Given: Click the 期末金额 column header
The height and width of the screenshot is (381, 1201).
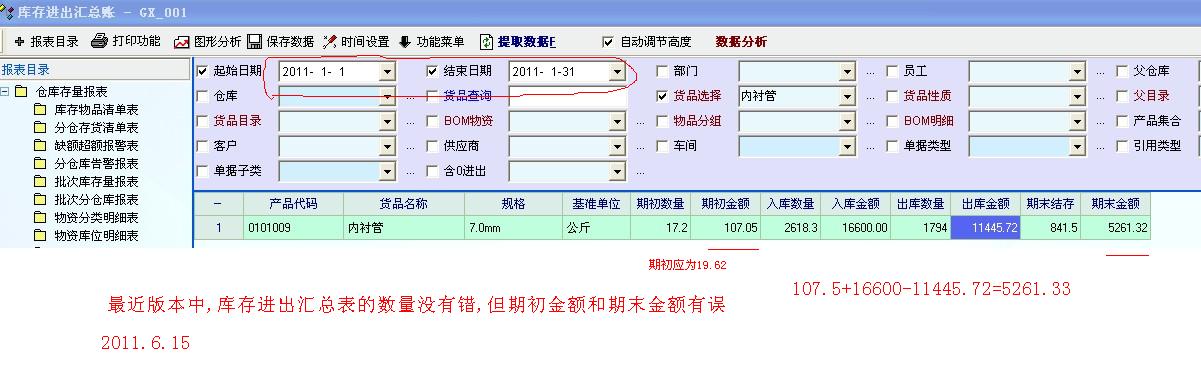Looking at the screenshot, I should click(x=1116, y=203).
